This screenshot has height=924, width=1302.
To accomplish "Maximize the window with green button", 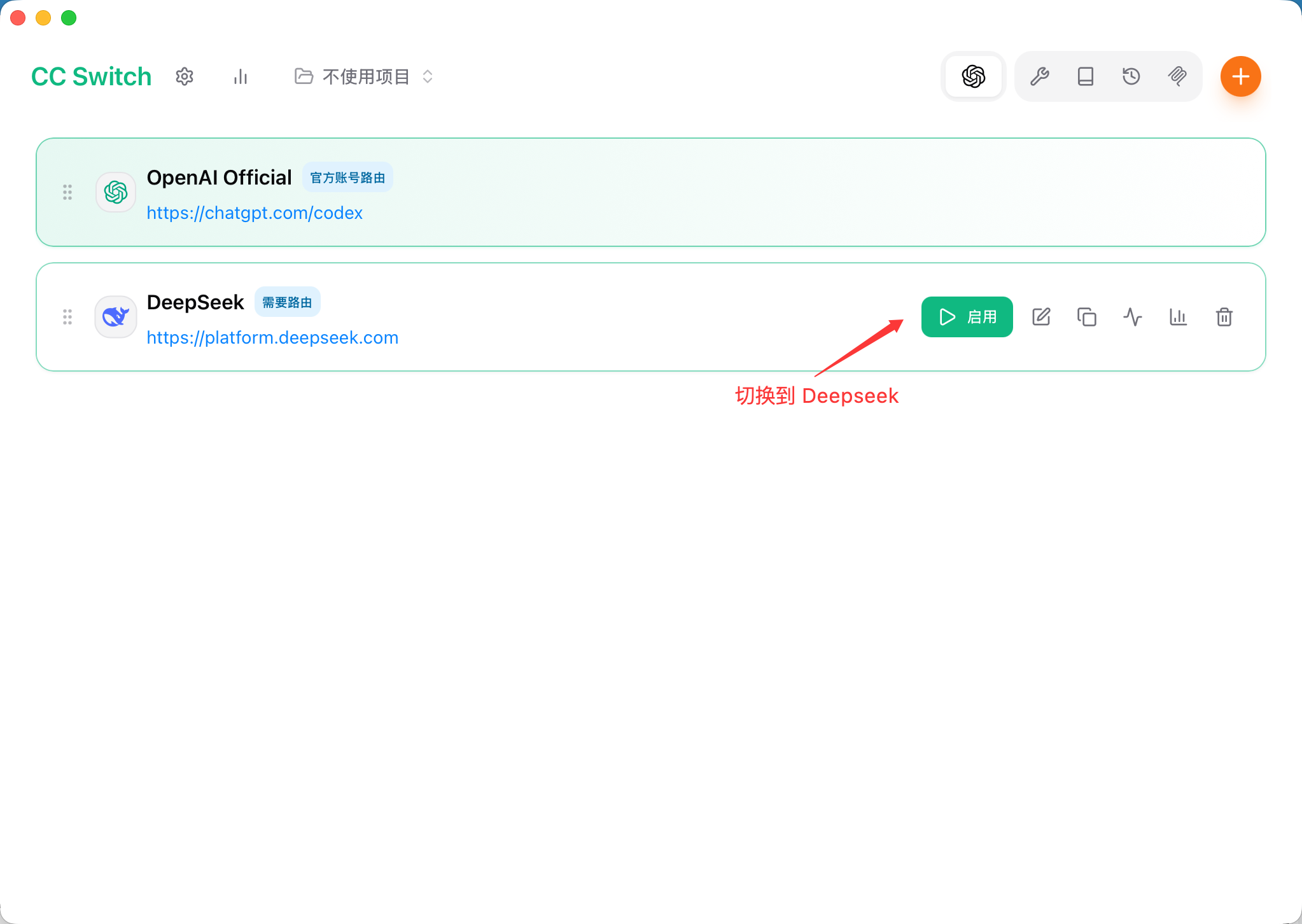I will click(x=69, y=18).
